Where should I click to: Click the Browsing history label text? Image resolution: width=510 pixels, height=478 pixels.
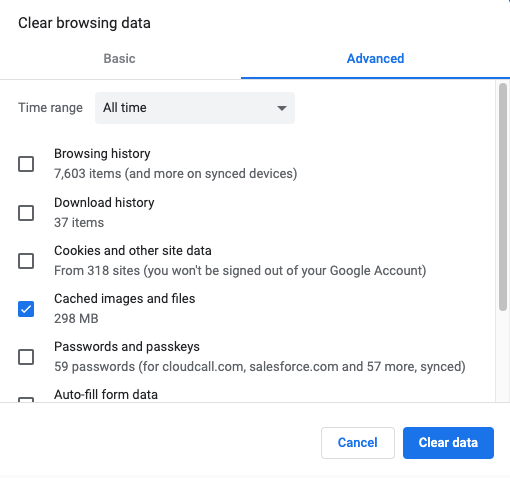102,154
